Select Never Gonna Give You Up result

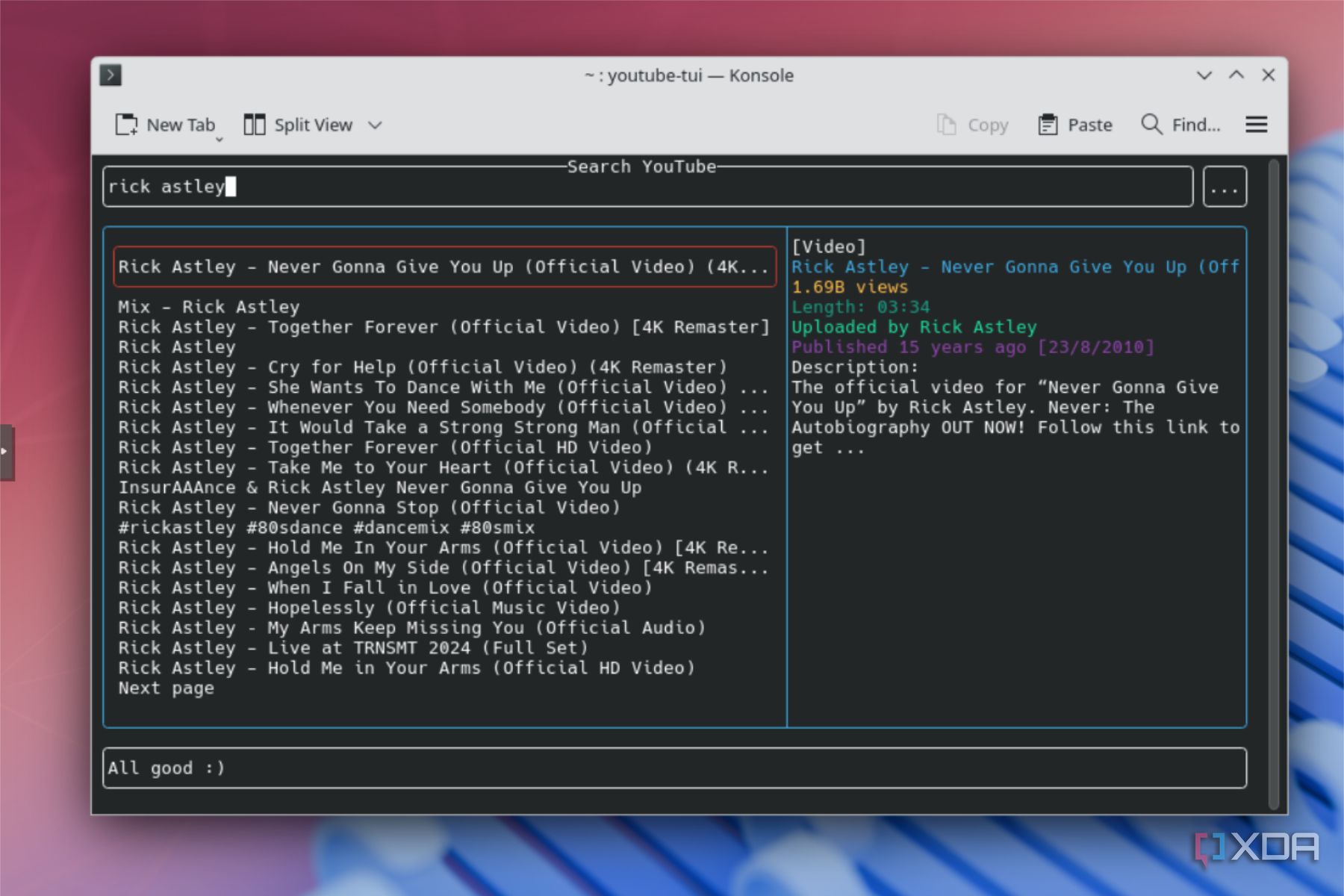444,267
